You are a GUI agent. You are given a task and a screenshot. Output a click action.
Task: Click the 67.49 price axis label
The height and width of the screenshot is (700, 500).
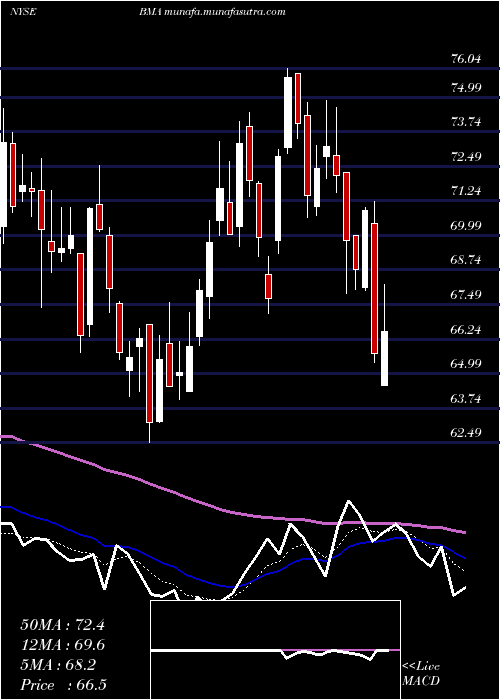click(467, 294)
